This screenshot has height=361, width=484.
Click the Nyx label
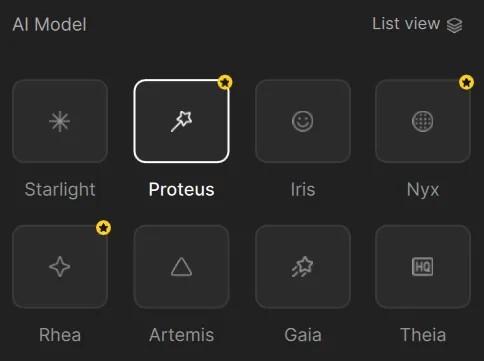click(x=423, y=190)
